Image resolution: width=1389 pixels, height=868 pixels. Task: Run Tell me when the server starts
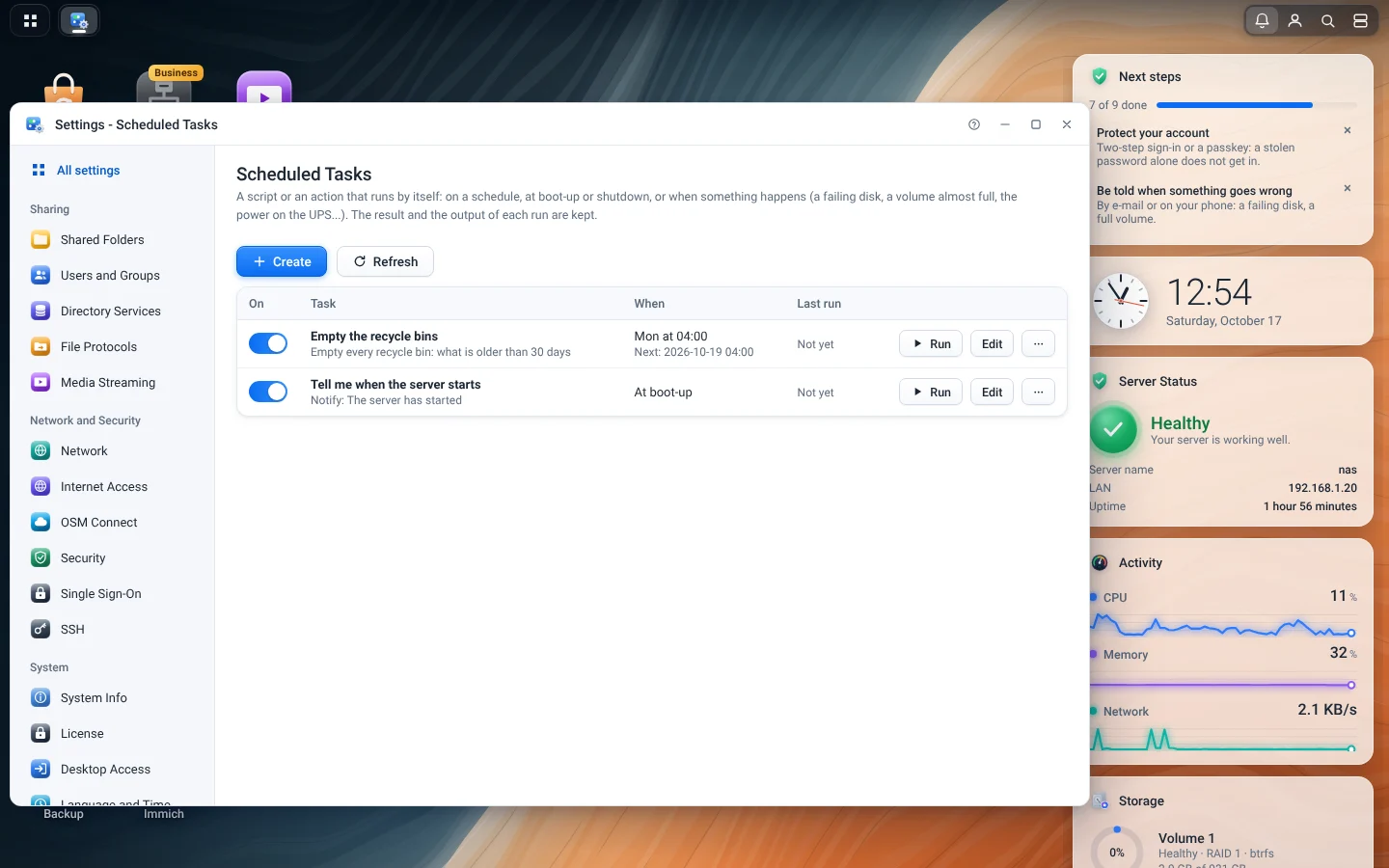(x=931, y=392)
